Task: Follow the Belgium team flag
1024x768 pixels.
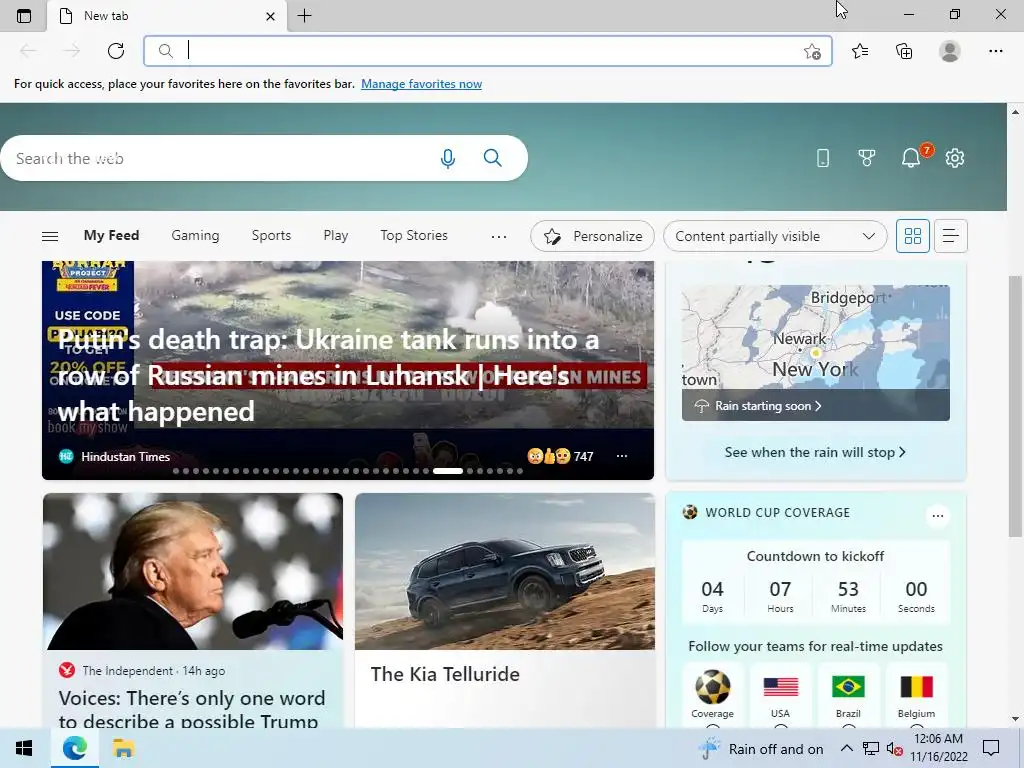Action: 916,687
